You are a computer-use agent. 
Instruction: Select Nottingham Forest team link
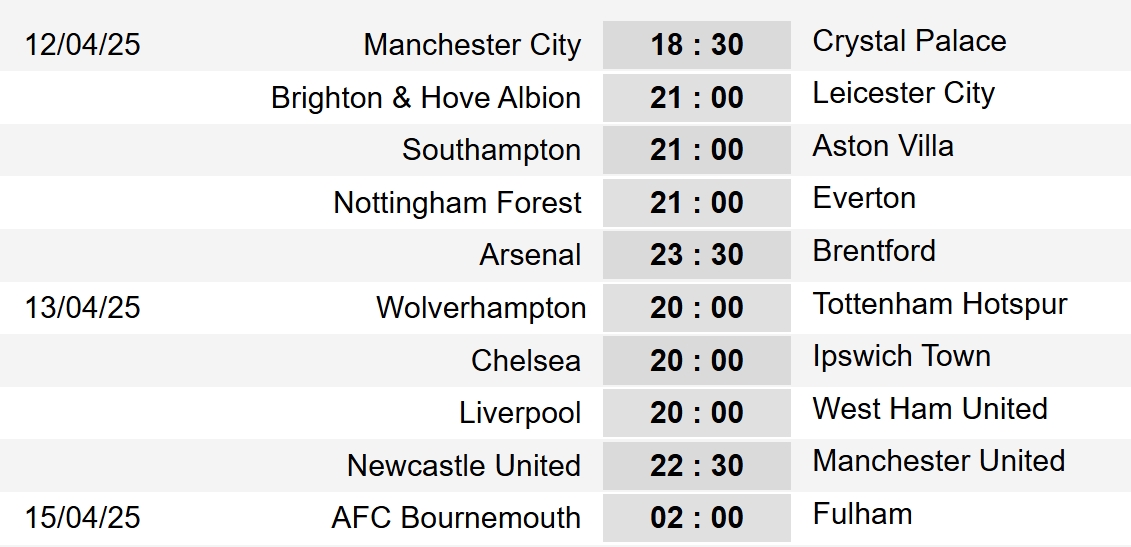457,204
